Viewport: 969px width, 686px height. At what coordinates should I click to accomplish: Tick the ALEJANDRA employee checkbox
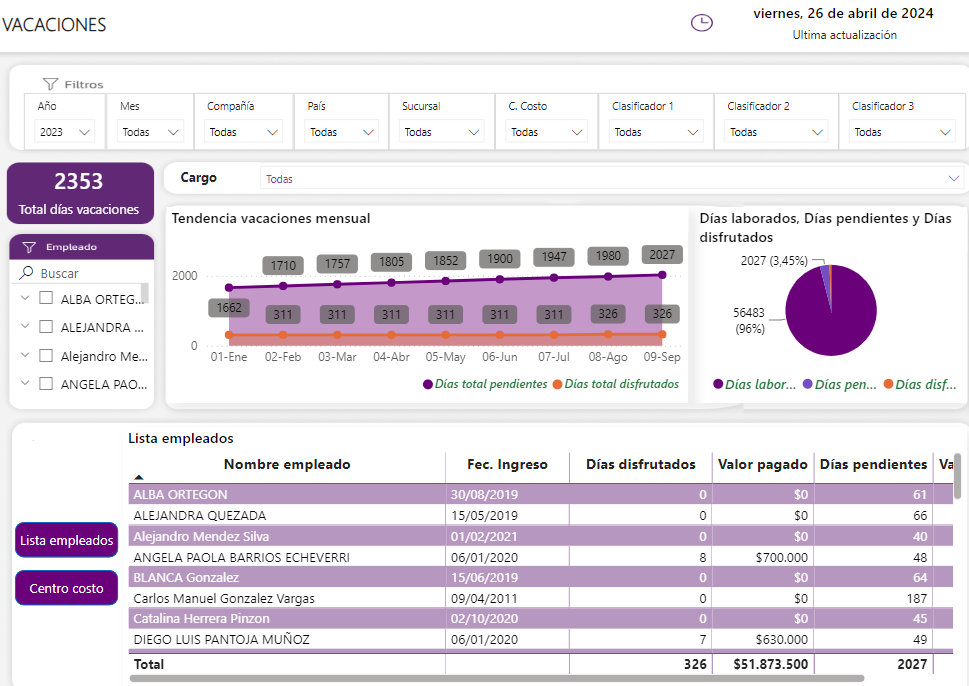(x=46, y=326)
